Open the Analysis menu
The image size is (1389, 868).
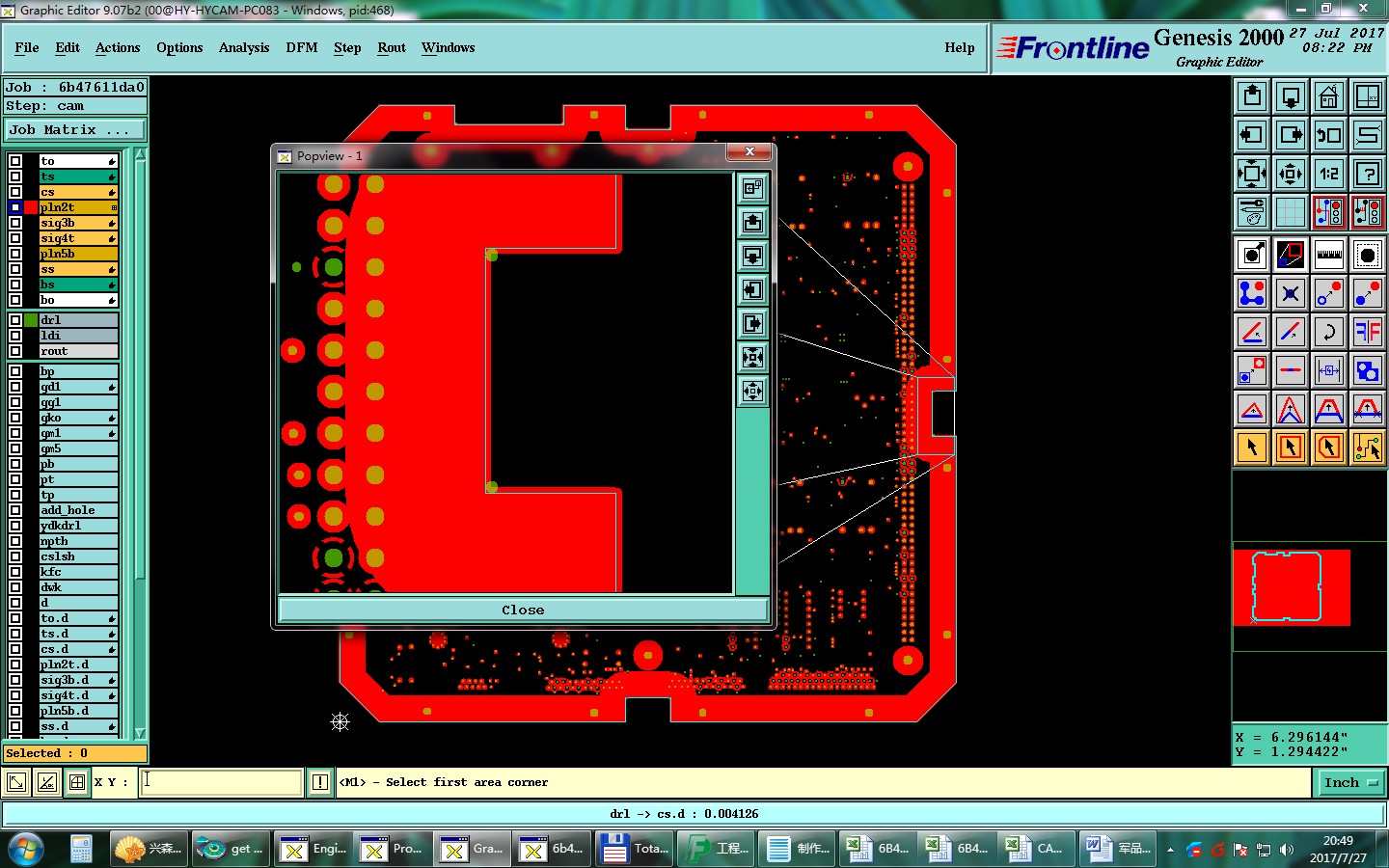[x=244, y=47]
